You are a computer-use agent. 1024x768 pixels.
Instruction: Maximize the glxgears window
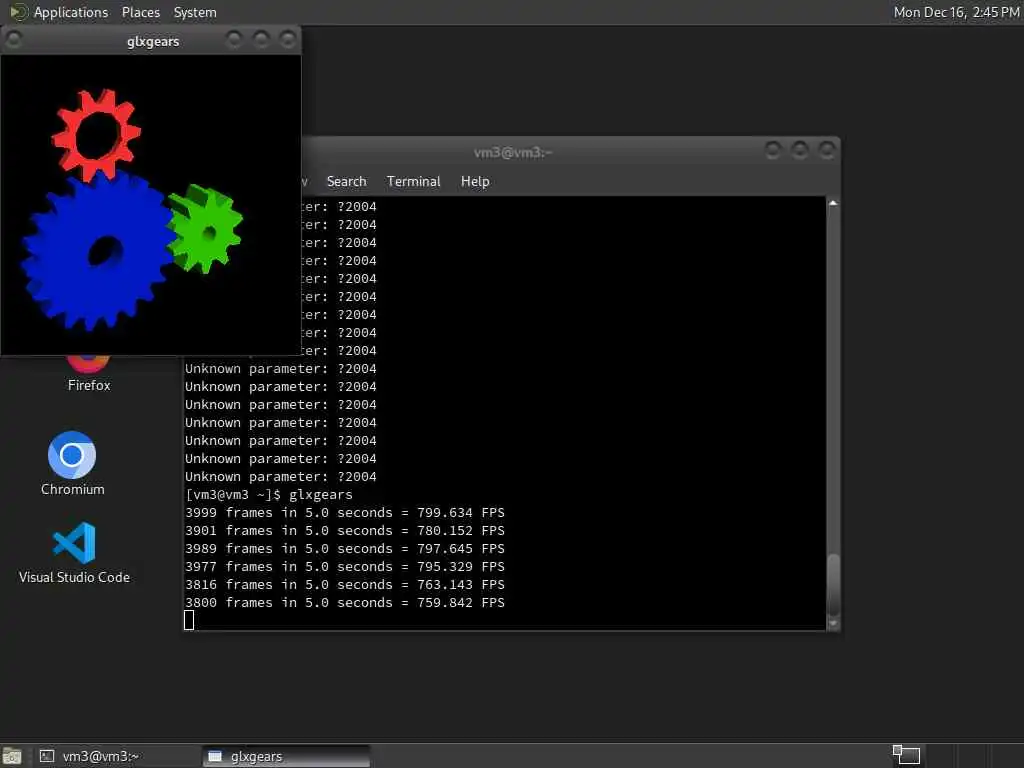pyautogui.click(x=261, y=40)
